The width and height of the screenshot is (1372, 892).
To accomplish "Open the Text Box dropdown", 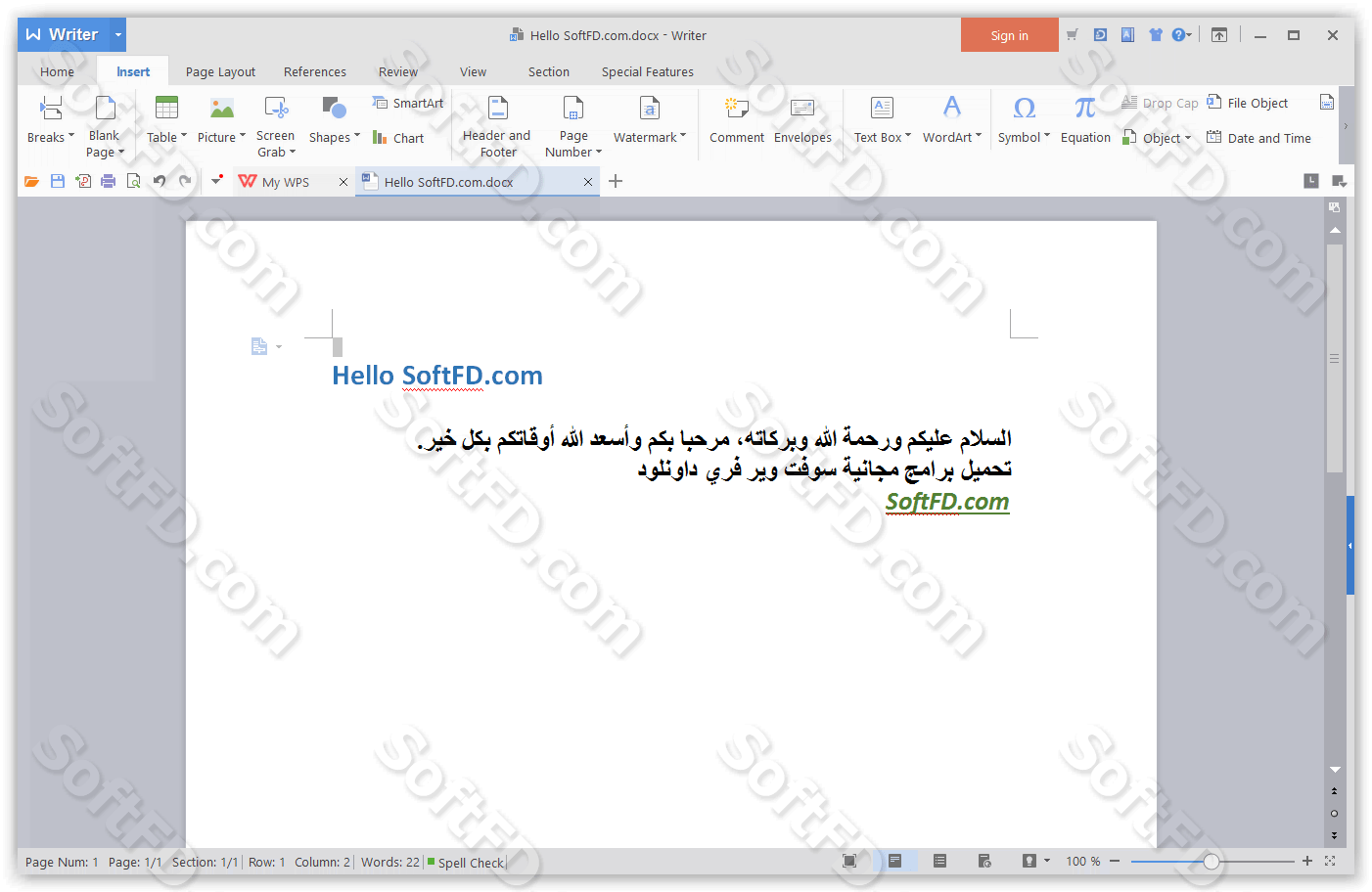I will click(882, 121).
